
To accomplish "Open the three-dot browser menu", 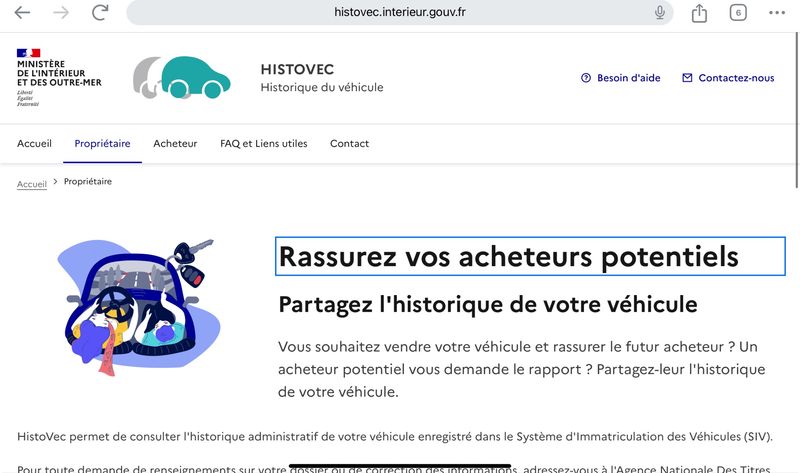I will point(777,13).
